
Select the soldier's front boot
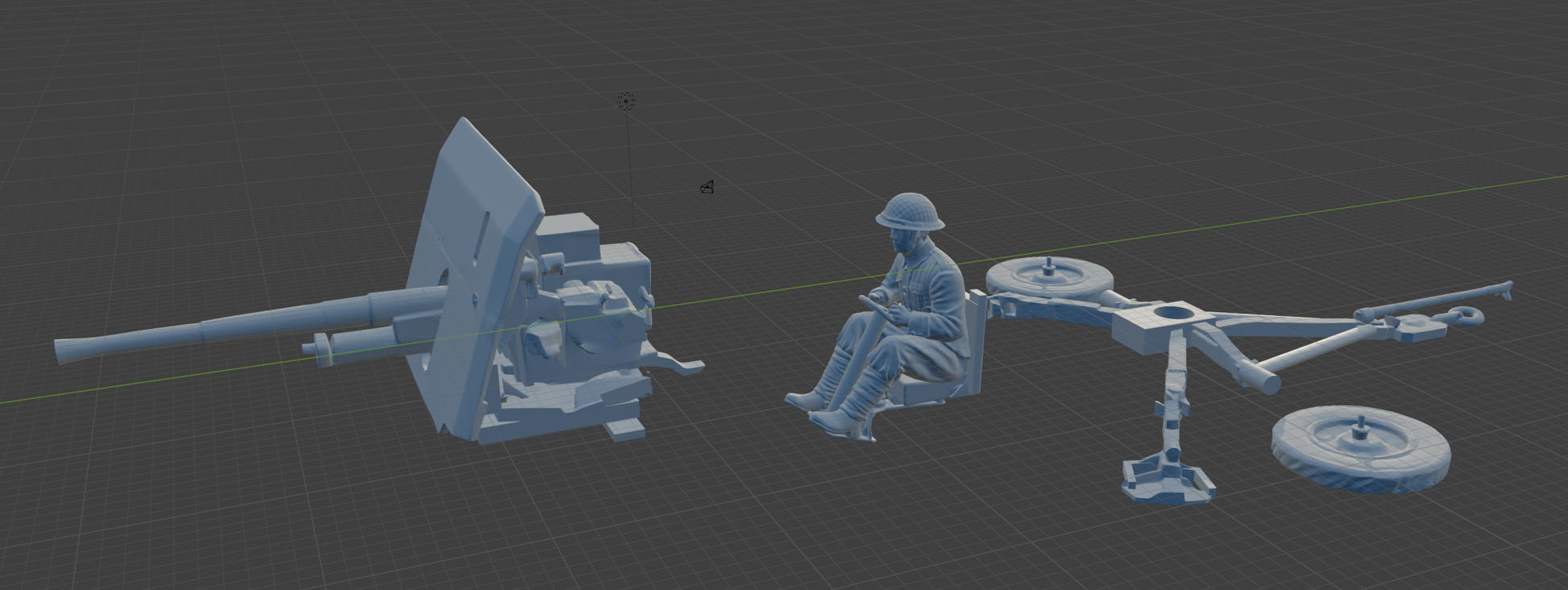836,420
